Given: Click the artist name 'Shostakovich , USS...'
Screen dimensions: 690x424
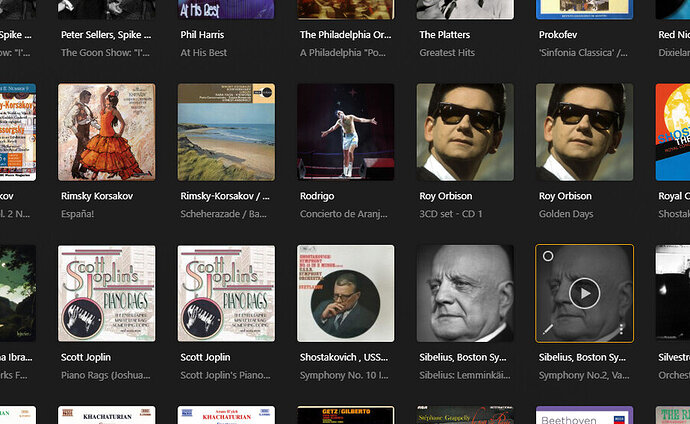Looking at the screenshot, I should click(344, 358).
